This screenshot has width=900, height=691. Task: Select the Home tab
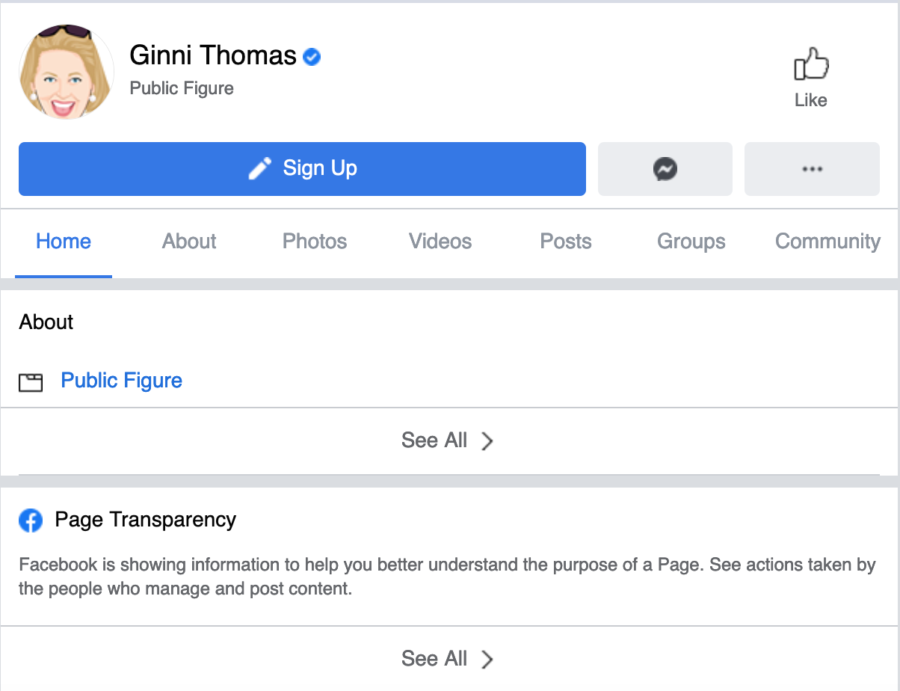(x=63, y=241)
